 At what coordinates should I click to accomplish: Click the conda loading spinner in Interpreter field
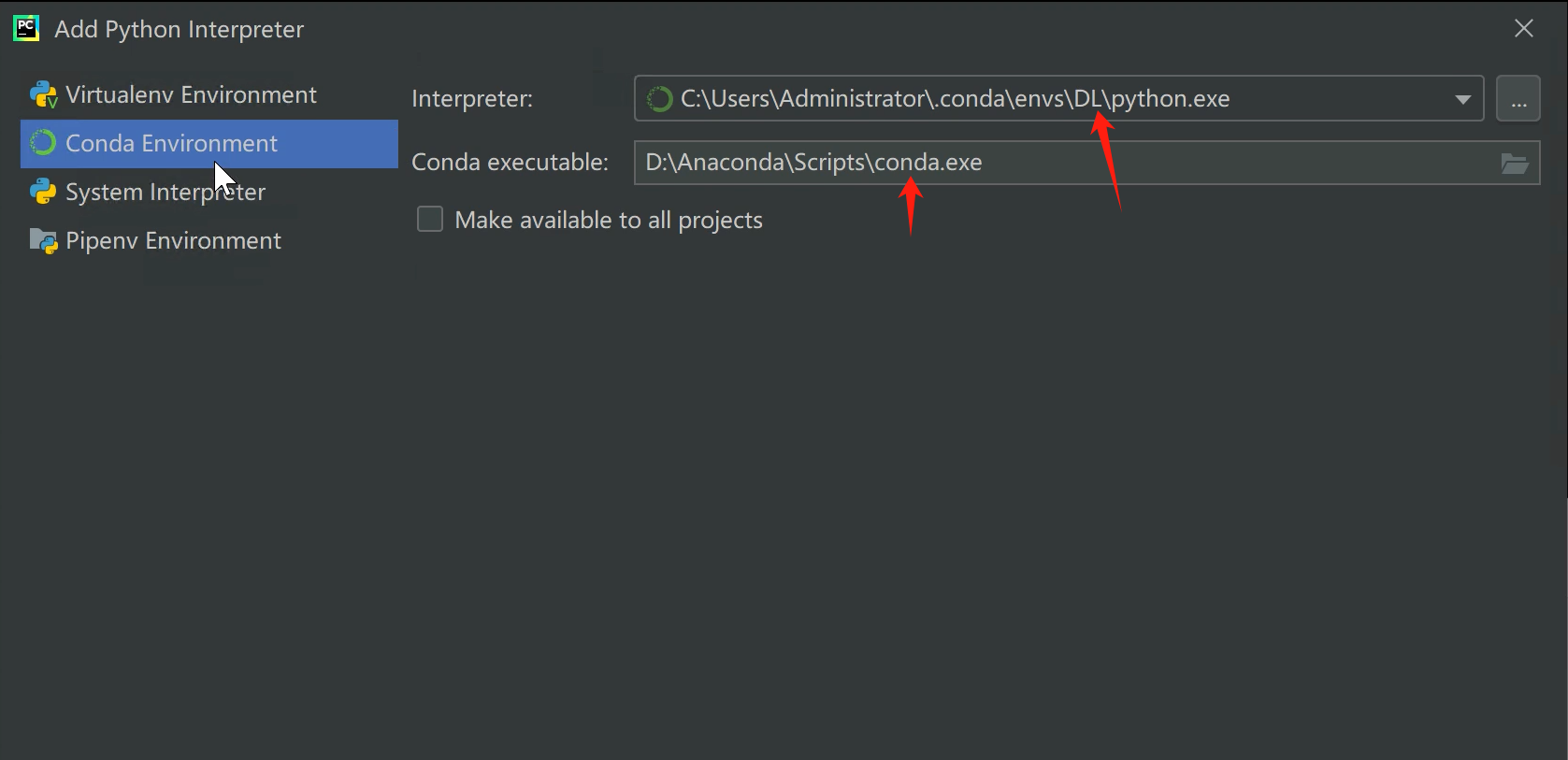pyautogui.click(x=659, y=98)
